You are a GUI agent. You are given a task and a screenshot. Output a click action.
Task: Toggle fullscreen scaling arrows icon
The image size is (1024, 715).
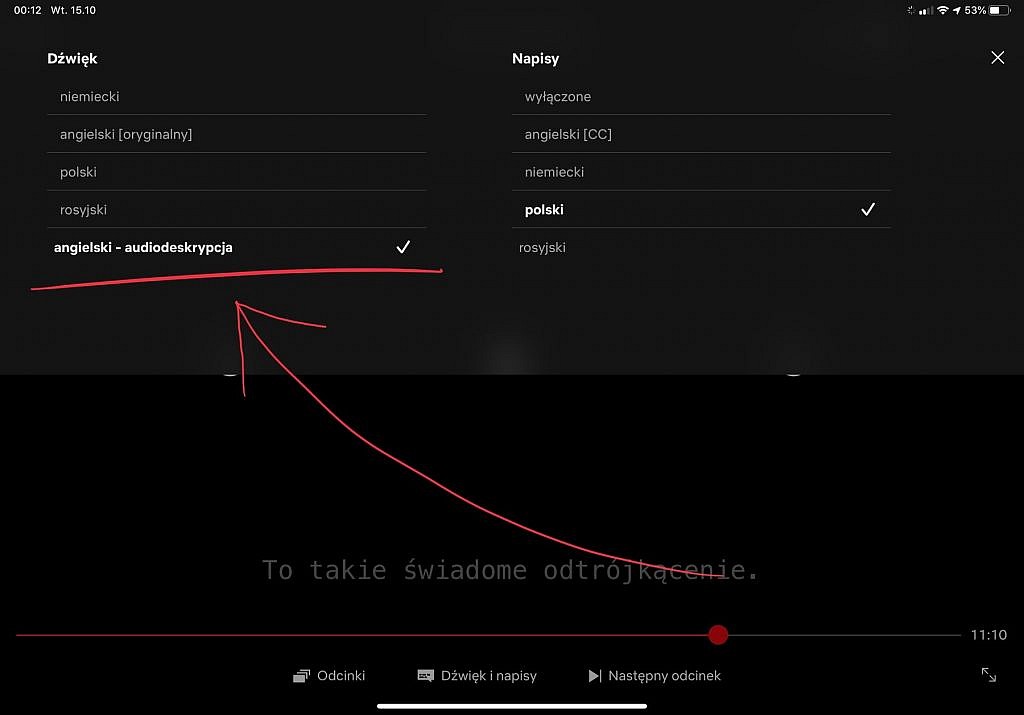(989, 675)
